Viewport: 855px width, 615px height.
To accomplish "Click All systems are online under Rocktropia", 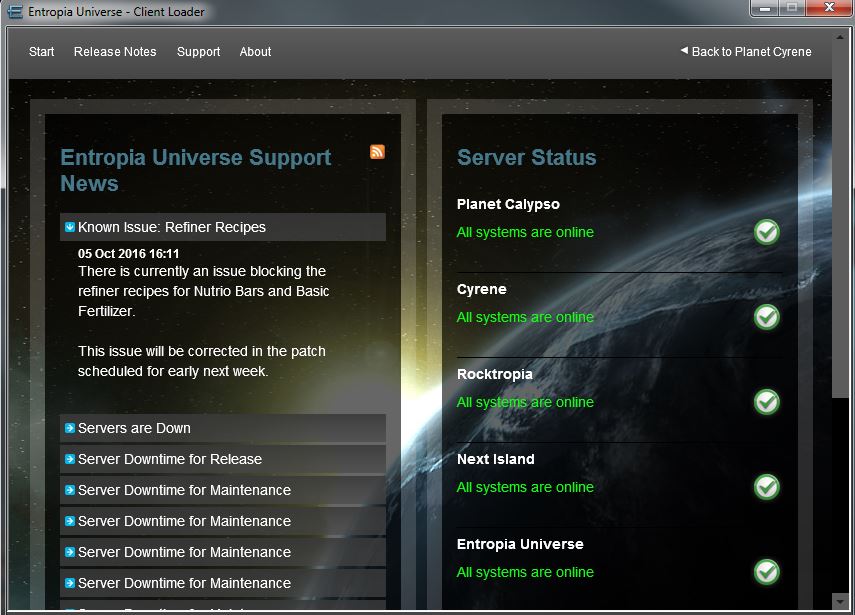I will pos(525,402).
